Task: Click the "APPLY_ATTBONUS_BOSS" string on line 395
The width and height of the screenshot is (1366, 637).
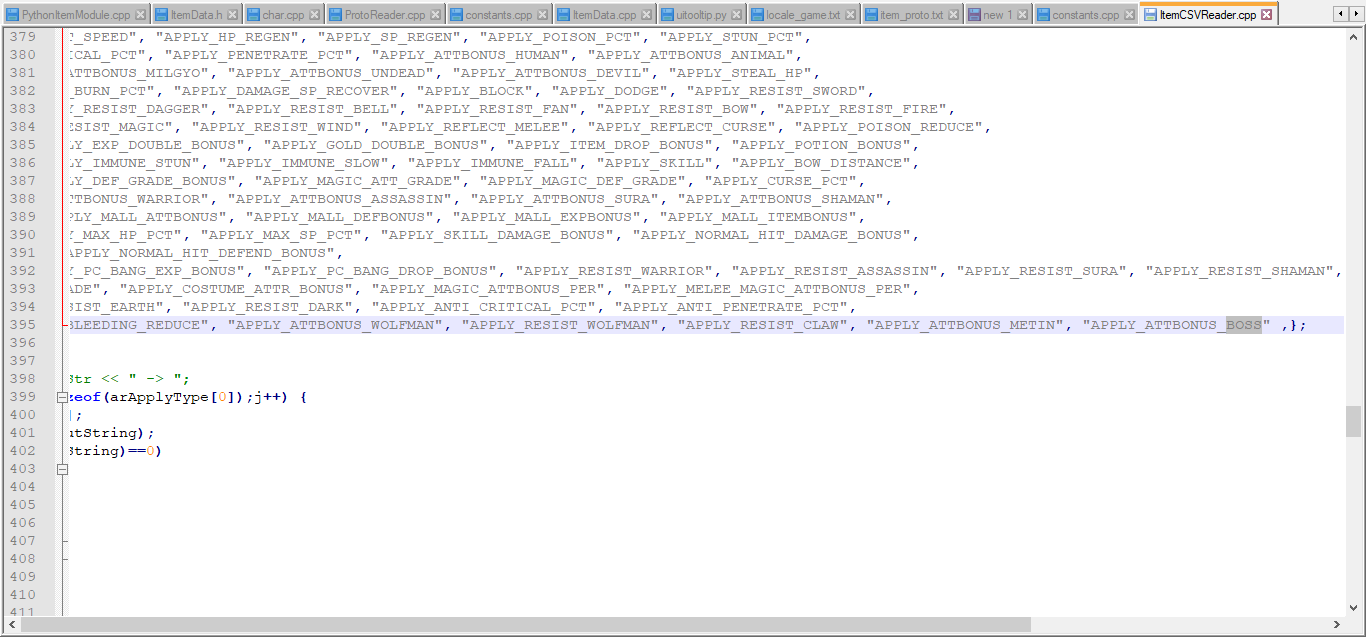Action: [1177, 325]
